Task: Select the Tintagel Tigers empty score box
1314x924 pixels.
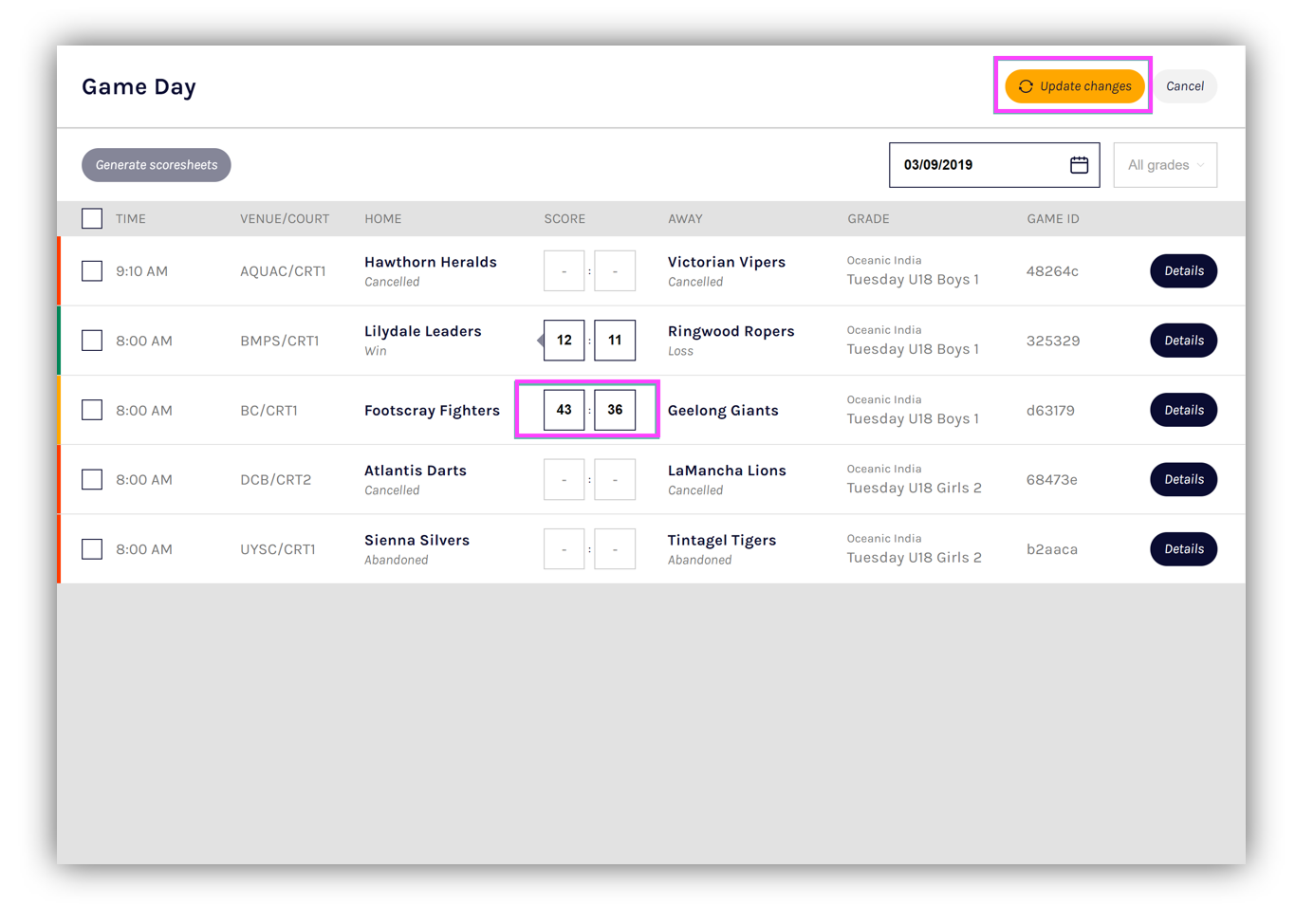Action: coord(615,549)
